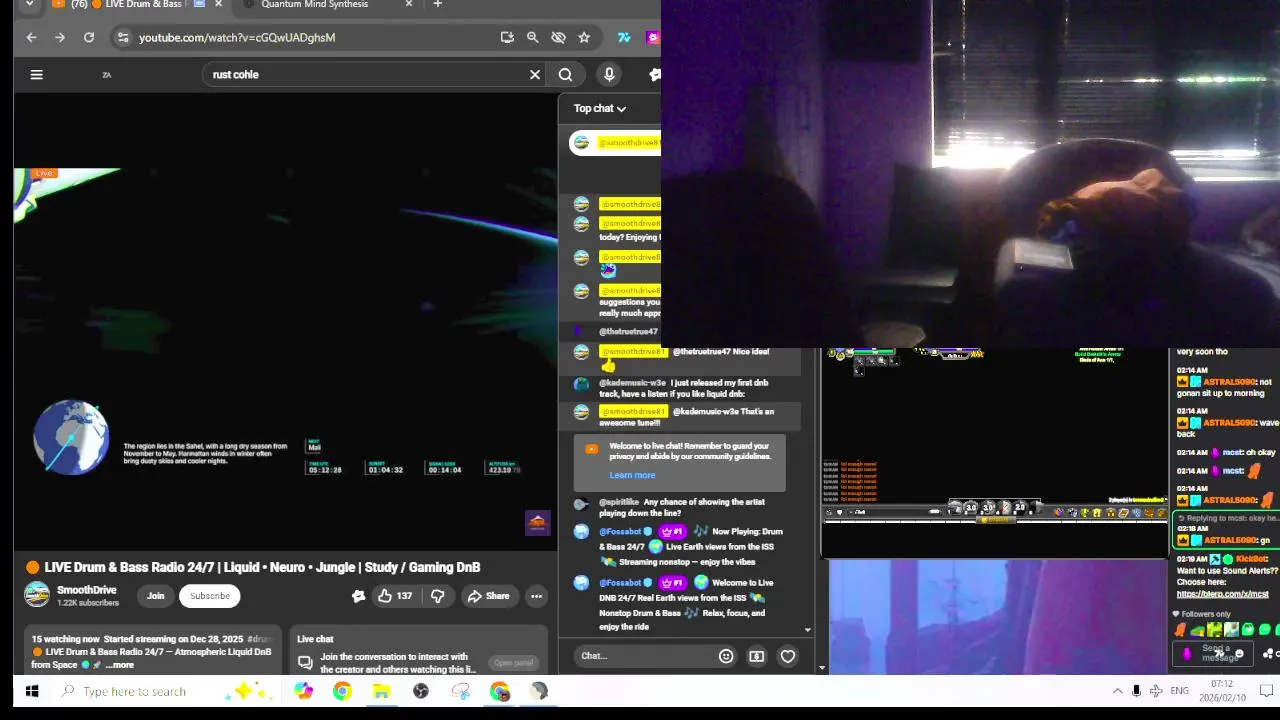Open the ENG language indicator

click(1180, 691)
